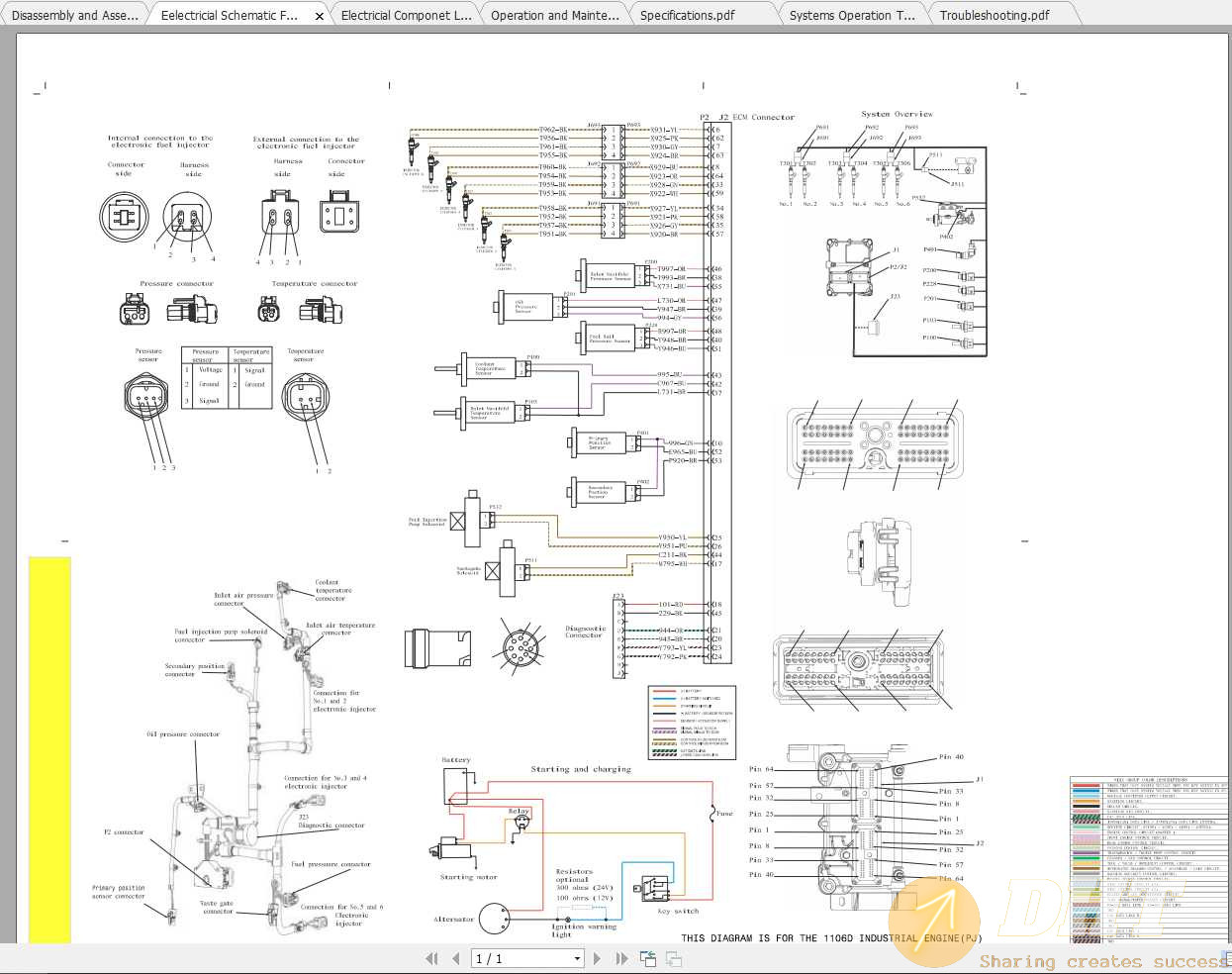The height and width of the screenshot is (974, 1232).
Task: Switch to the Operation and Maintenance tab
Action: point(553,15)
